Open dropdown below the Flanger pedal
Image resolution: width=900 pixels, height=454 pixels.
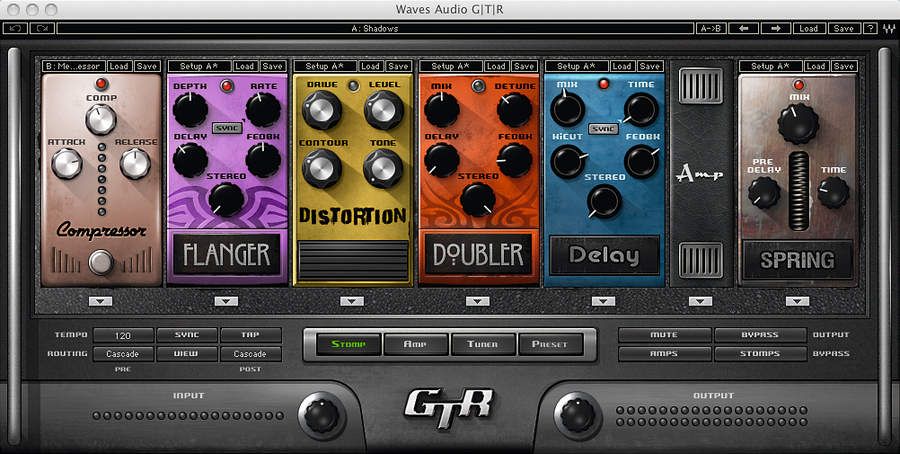pos(226,301)
